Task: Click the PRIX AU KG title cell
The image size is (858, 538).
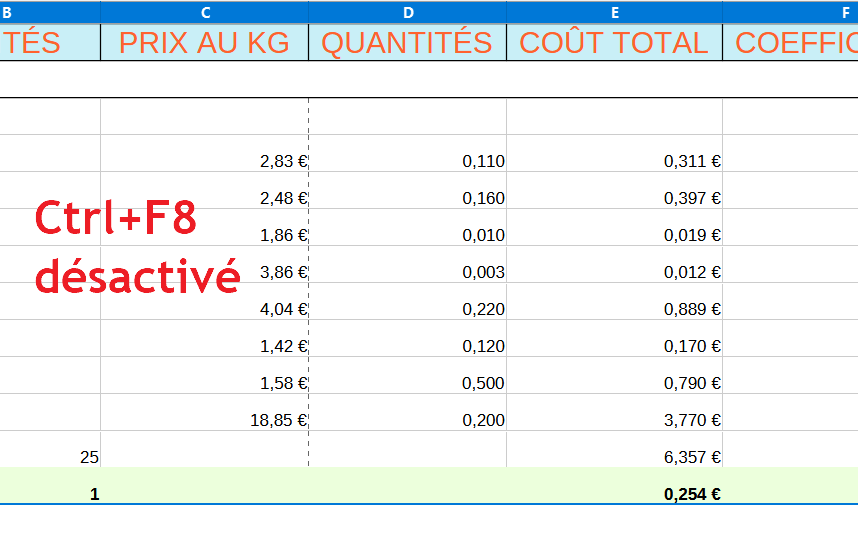Action: [x=205, y=43]
